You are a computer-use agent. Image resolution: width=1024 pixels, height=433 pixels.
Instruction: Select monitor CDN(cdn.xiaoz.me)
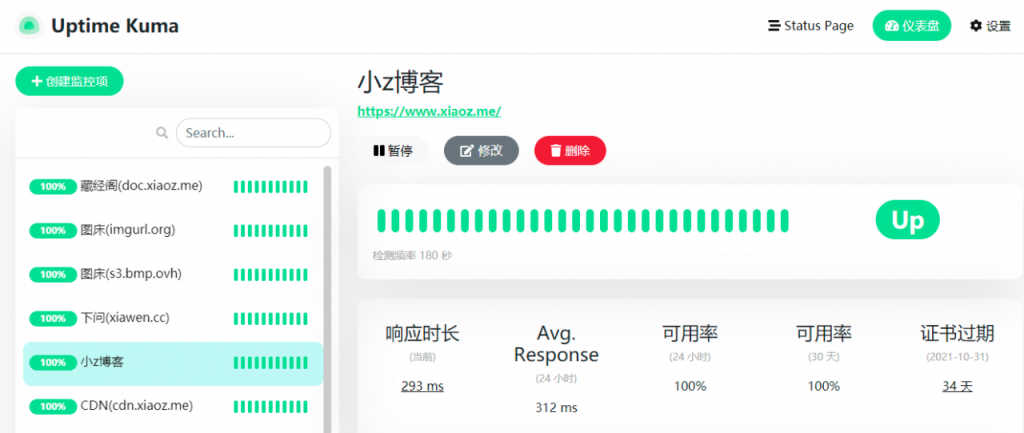[173, 406]
